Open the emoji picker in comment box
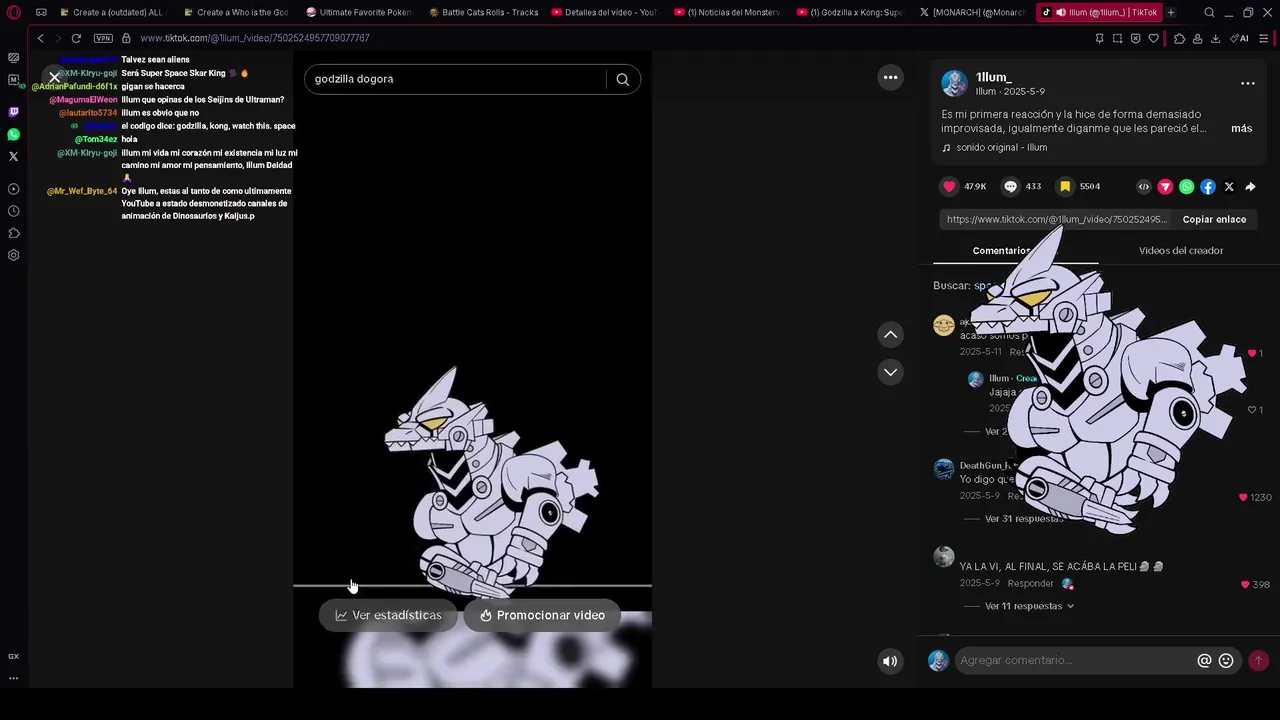 [1226, 661]
